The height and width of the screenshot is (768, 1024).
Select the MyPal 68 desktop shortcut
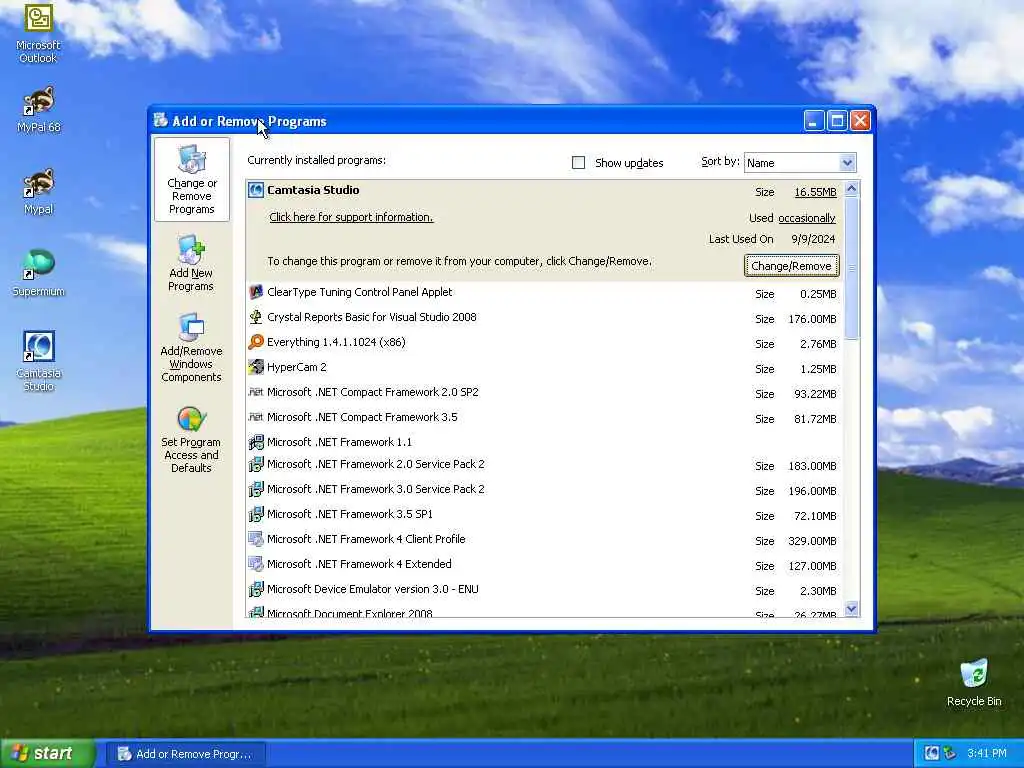[38, 110]
